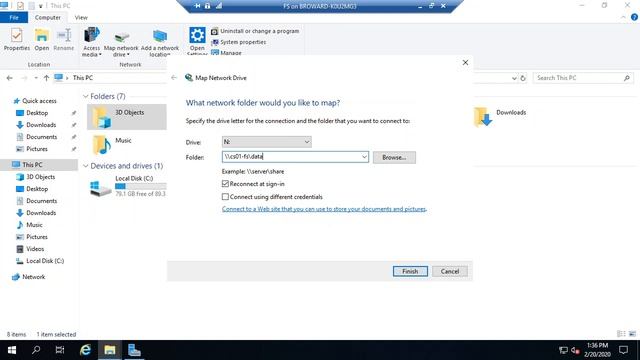Image resolution: width=640 pixels, height=360 pixels.
Task: Open Task View from the taskbar
Action: 60,350
